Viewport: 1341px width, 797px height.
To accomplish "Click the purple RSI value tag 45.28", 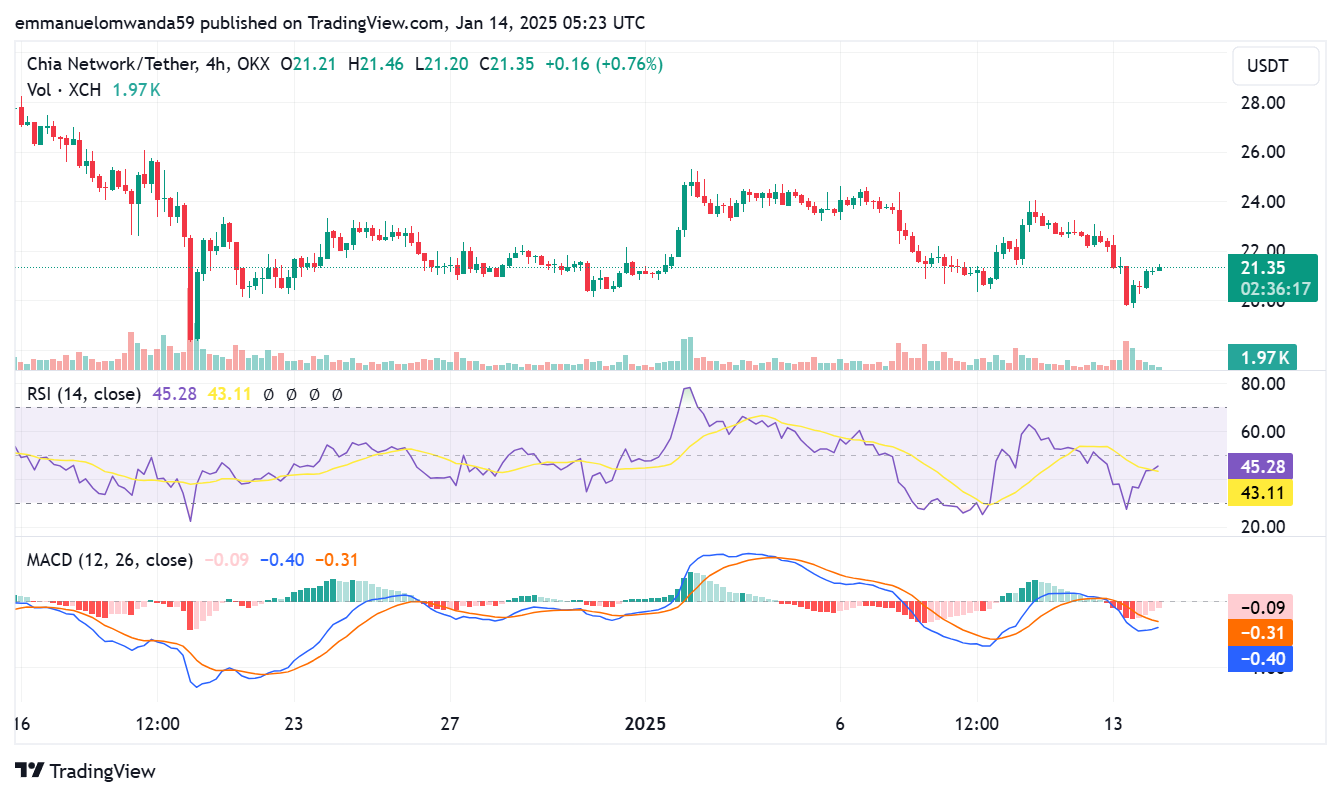I will 1261,466.
